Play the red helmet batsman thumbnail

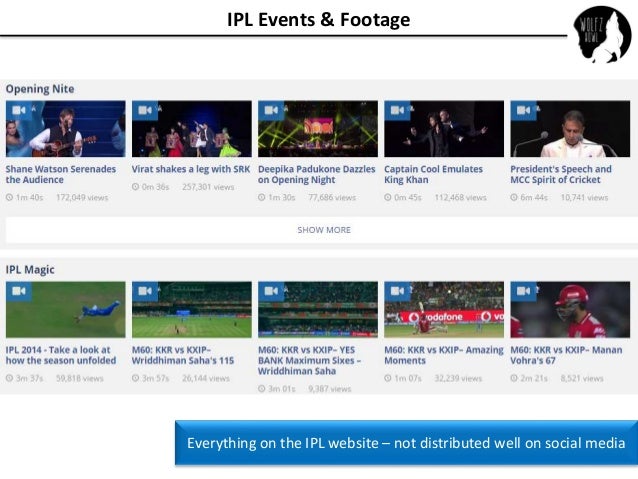pos(570,309)
